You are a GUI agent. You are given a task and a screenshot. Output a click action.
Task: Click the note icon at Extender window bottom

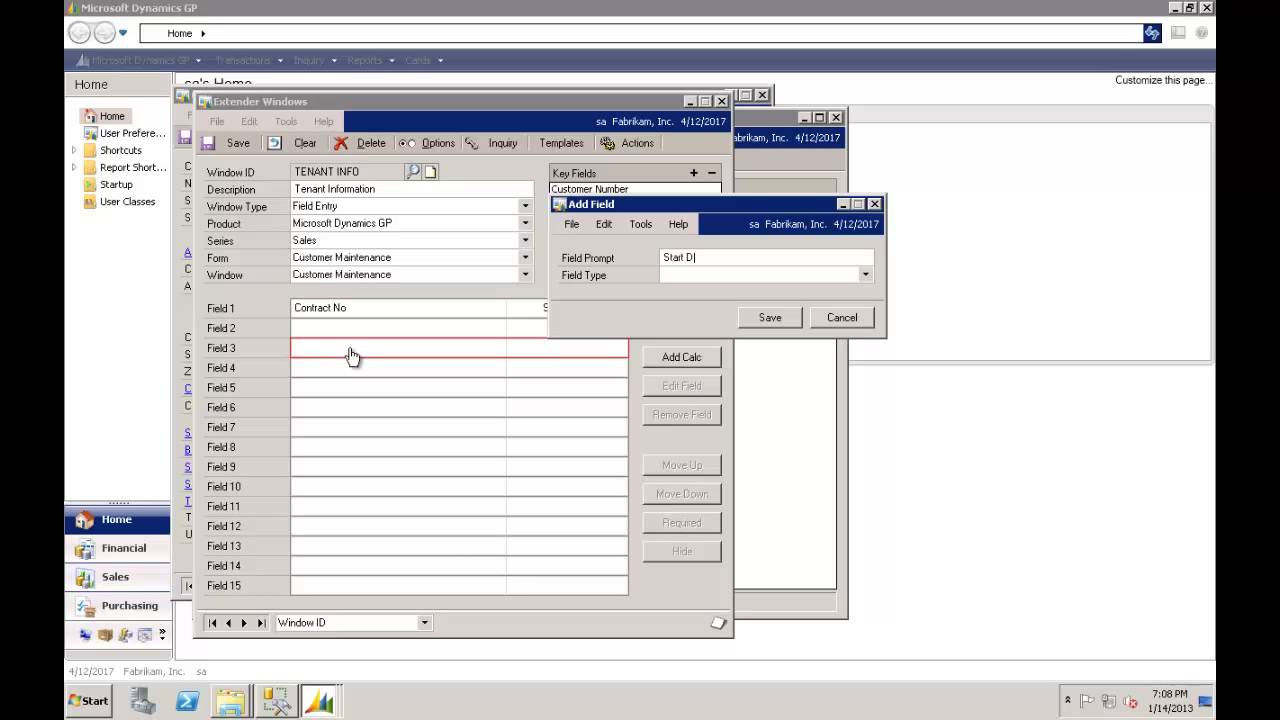[718, 623]
